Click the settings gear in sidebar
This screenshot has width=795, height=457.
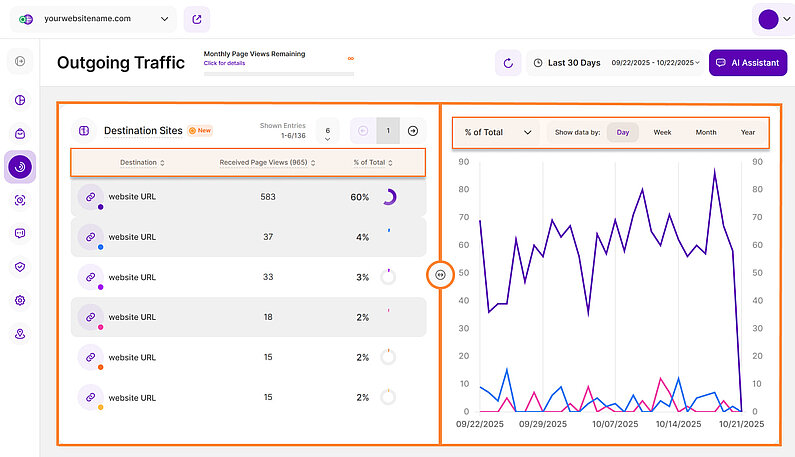click(x=21, y=300)
